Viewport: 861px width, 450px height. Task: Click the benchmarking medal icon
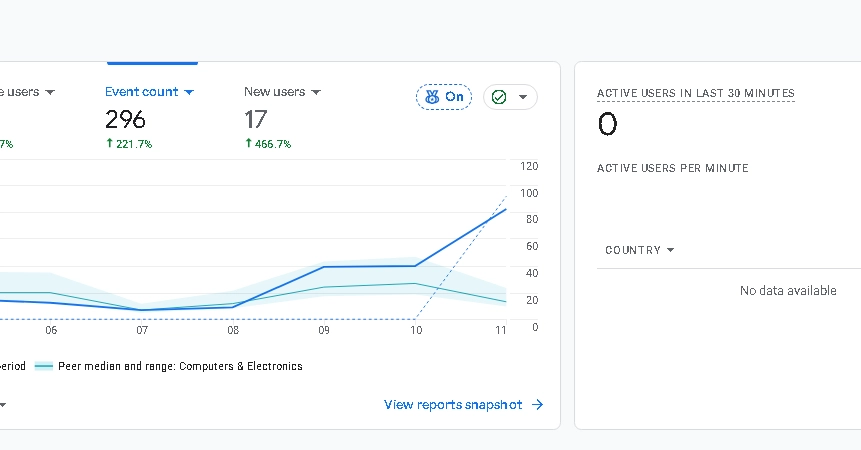[432, 97]
